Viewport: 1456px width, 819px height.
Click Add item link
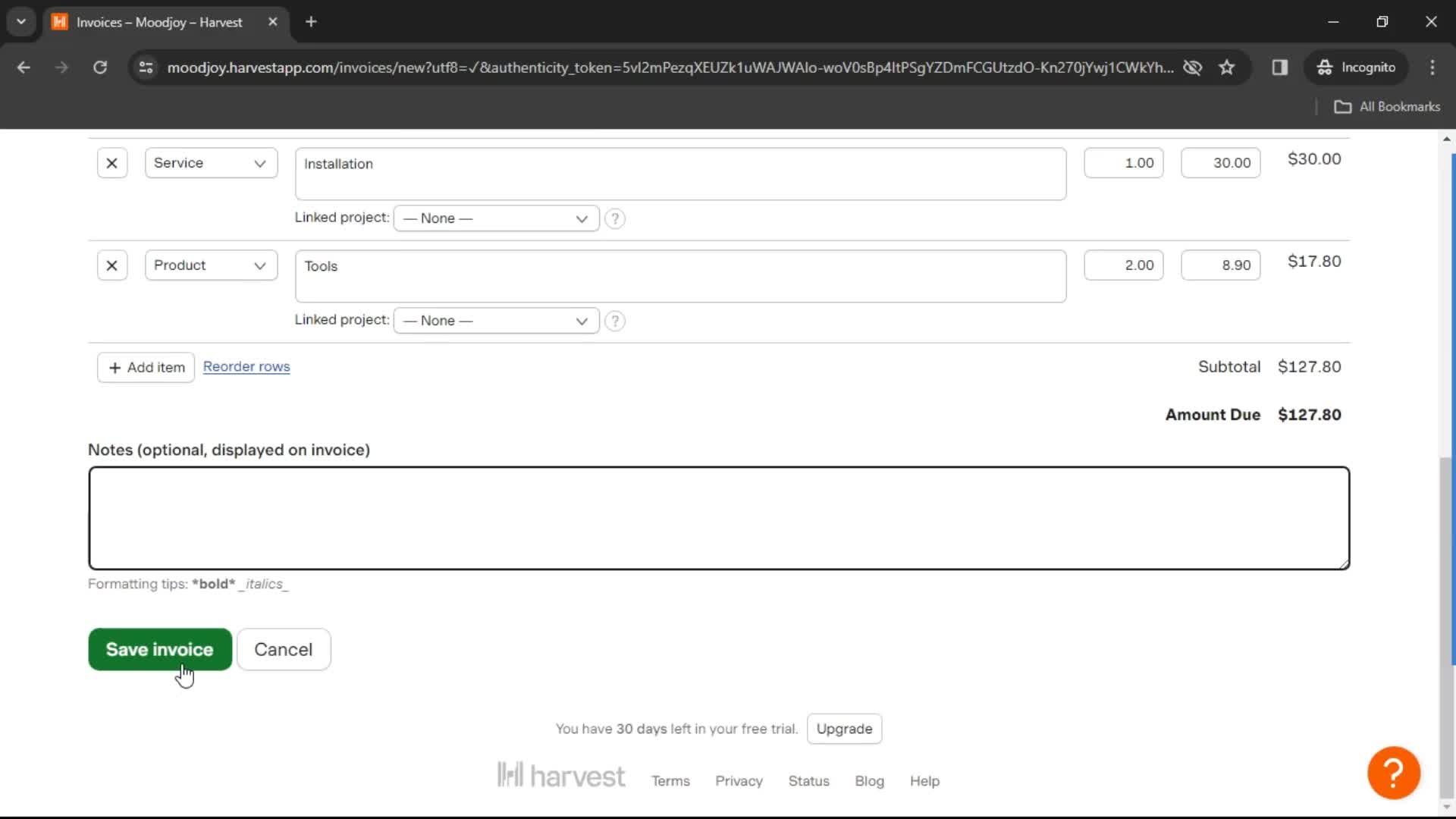click(146, 367)
